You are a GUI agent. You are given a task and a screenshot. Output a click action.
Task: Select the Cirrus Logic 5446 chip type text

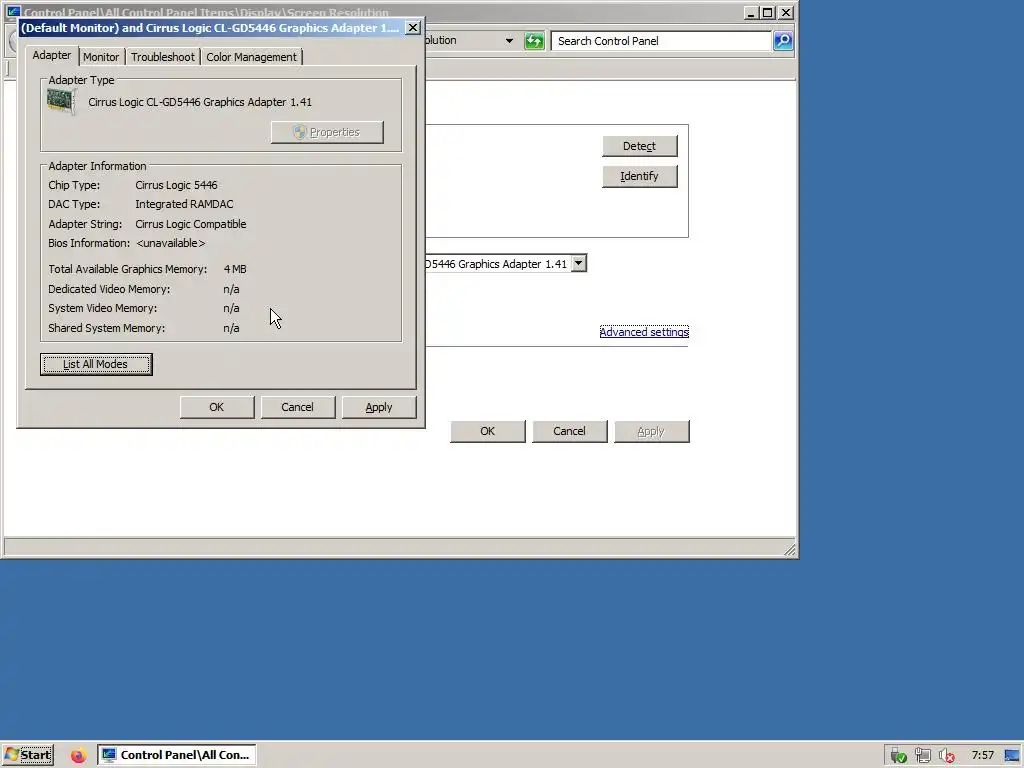(x=176, y=185)
